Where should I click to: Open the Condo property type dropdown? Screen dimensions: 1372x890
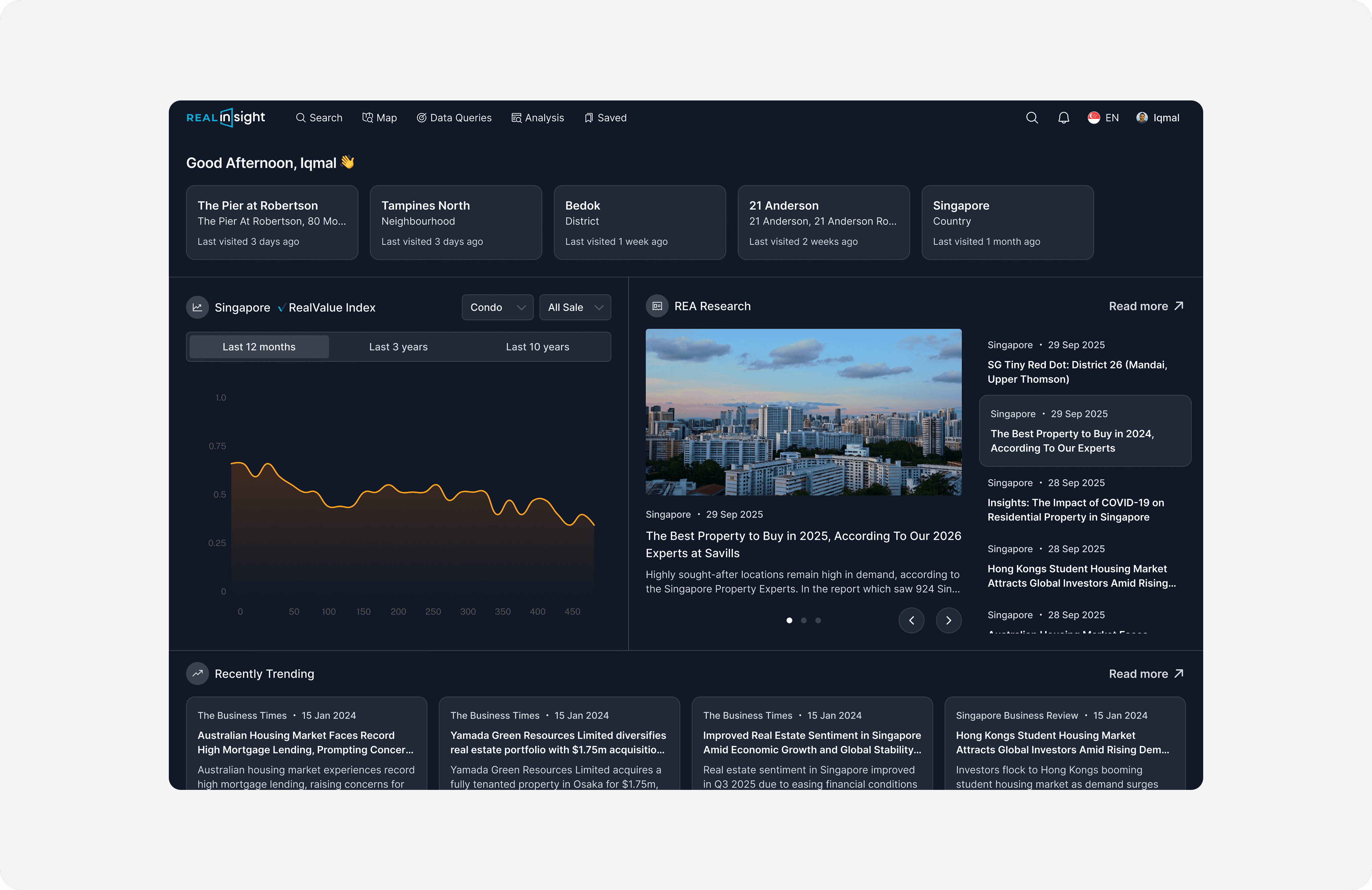(497, 307)
